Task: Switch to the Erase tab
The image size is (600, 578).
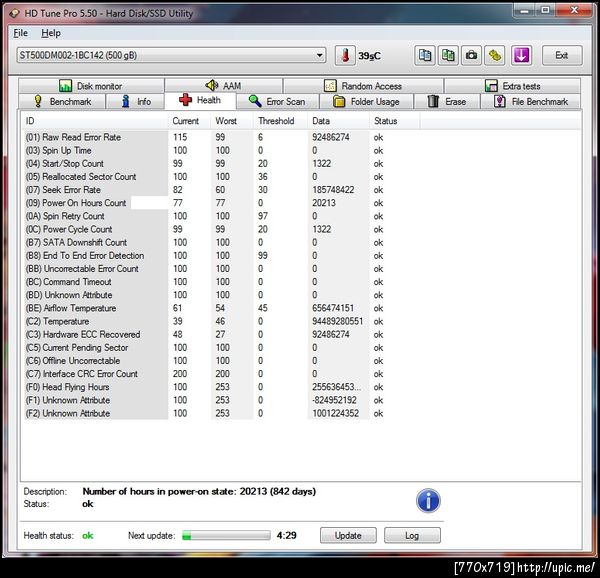Action: click(447, 101)
